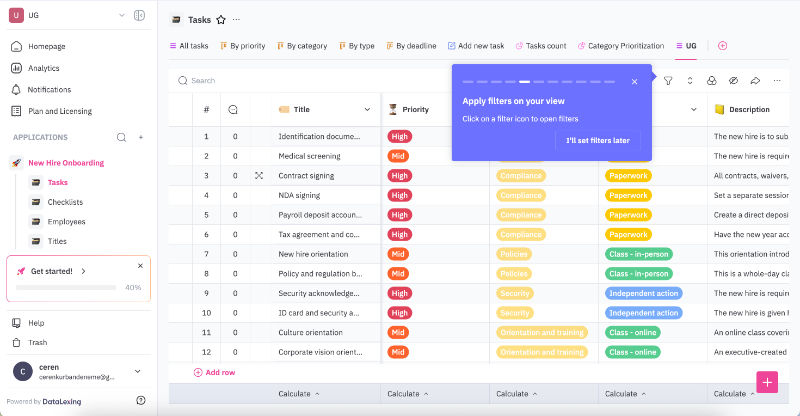Image resolution: width=800 pixels, height=416 pixels.
Task: Select the Culture orientation title cell
Action: pos(326,333)
